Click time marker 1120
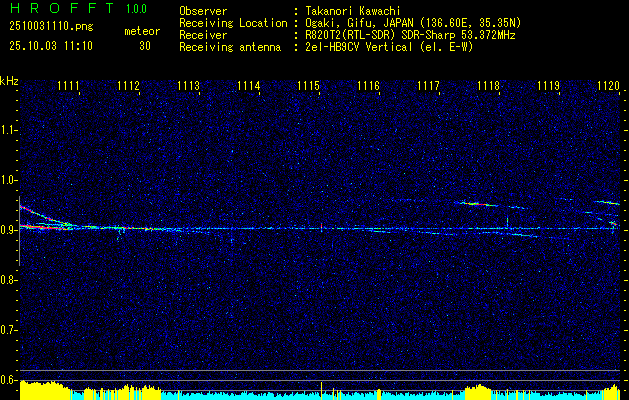 pyautogui.click(x=609, y=86)
